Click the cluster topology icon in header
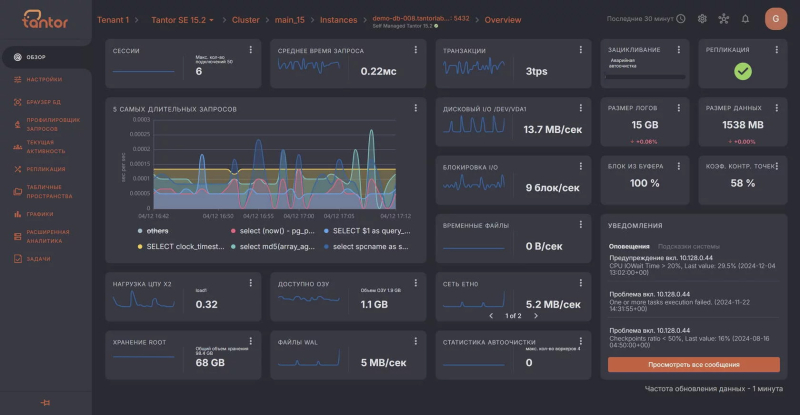The width and height of the screenshot is (800, 415). click(x=724, y=18)
